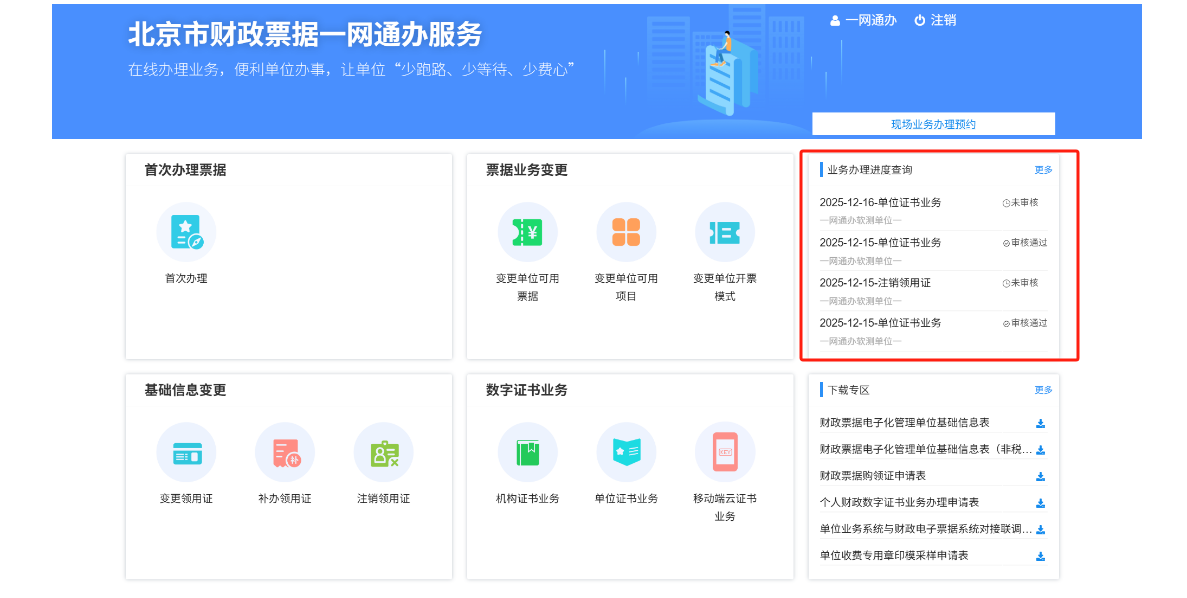The height and width of the screenshot is (598, 1187).
Task: Click the 现场业务办理预约 button
Action: click(x=933, y=124)
